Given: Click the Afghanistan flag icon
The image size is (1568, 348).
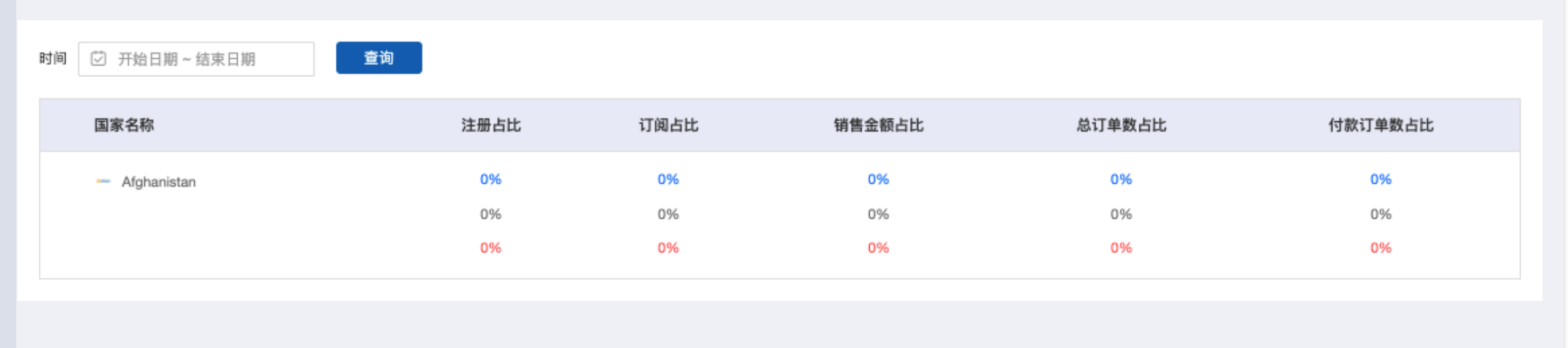Looking at the screenshot, I should point(103,181).
